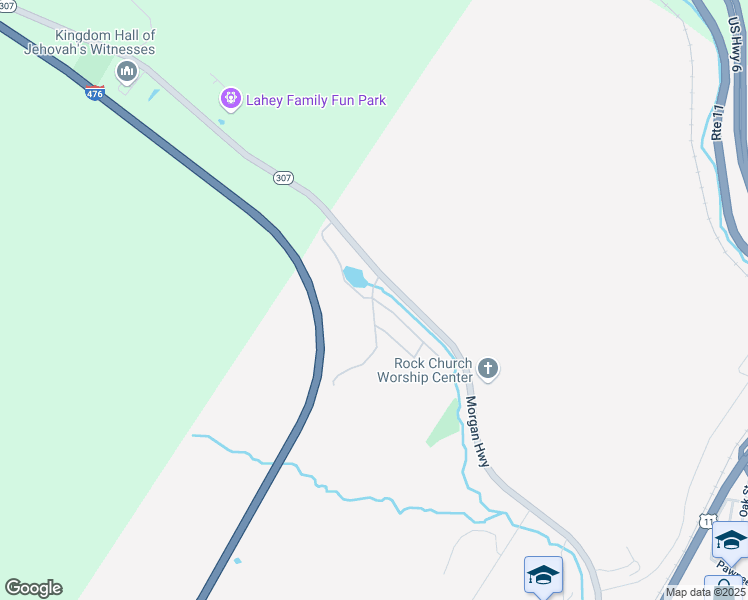Click the small blue pond beside Morgan Highway
Image resolution: width=748 pixels, height=600 pixels.
click(x=355, y=277)
